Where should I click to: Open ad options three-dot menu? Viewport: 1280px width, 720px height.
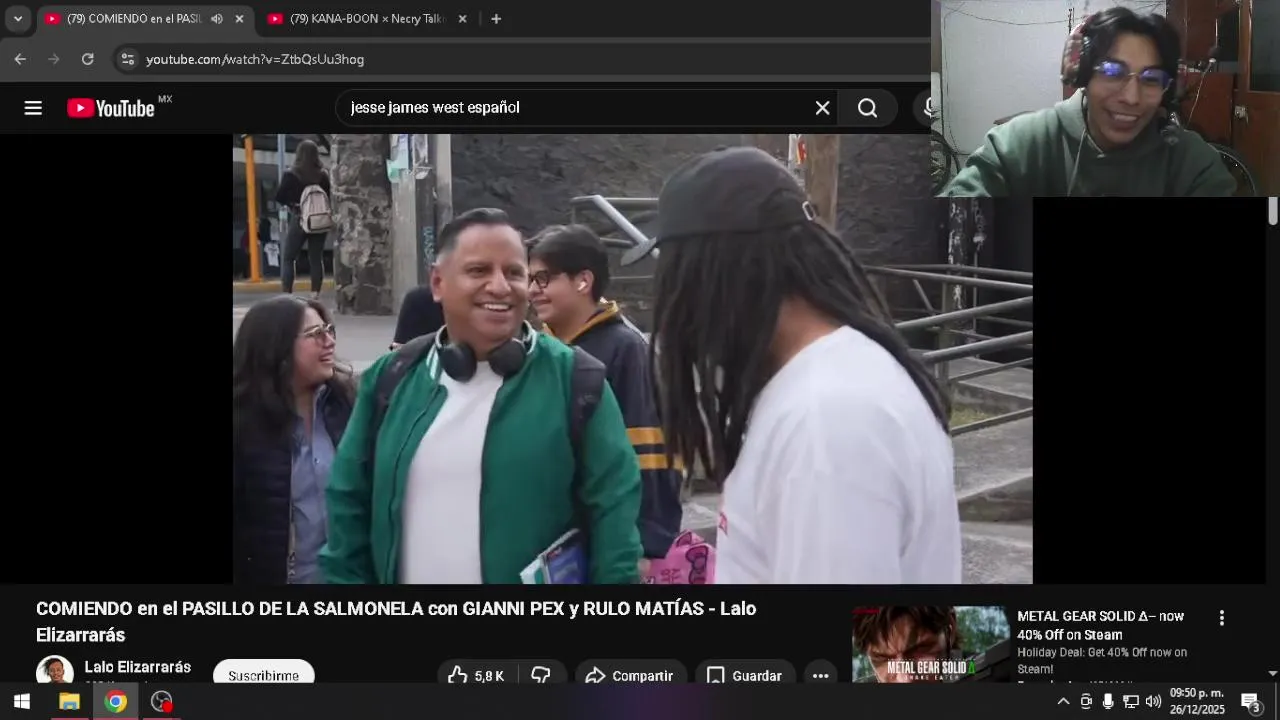coord(1221,618)
